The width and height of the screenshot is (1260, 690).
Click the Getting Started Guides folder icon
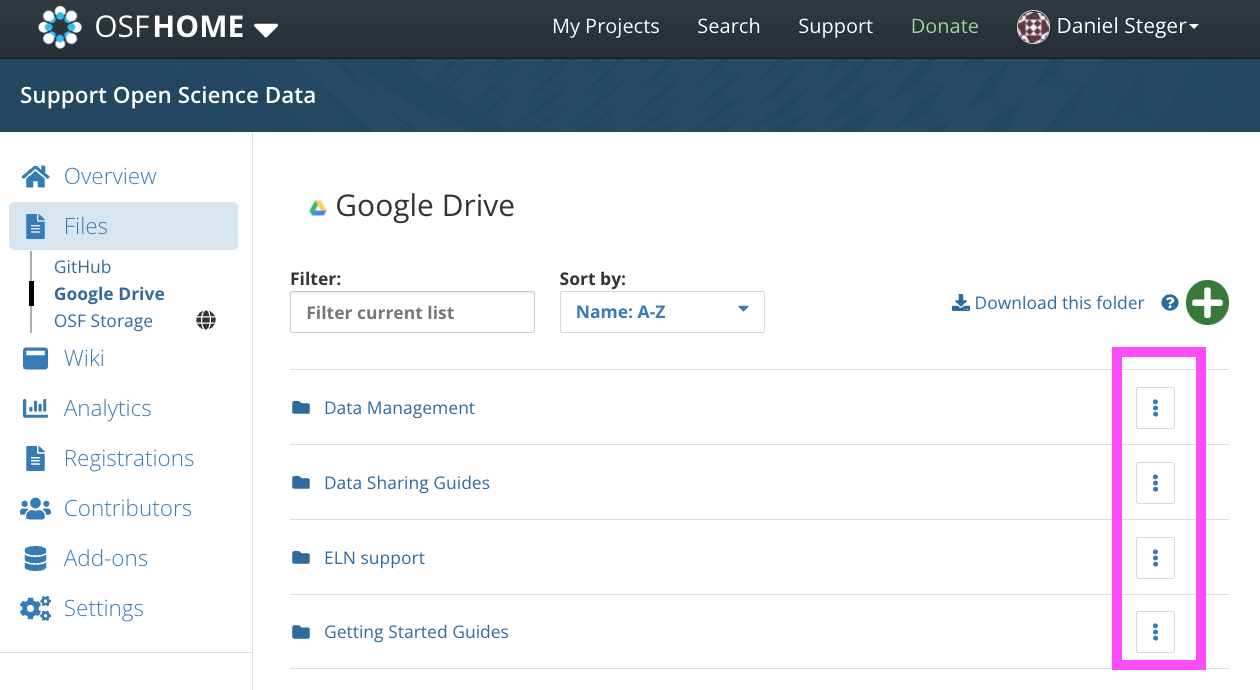coord(301,632)
